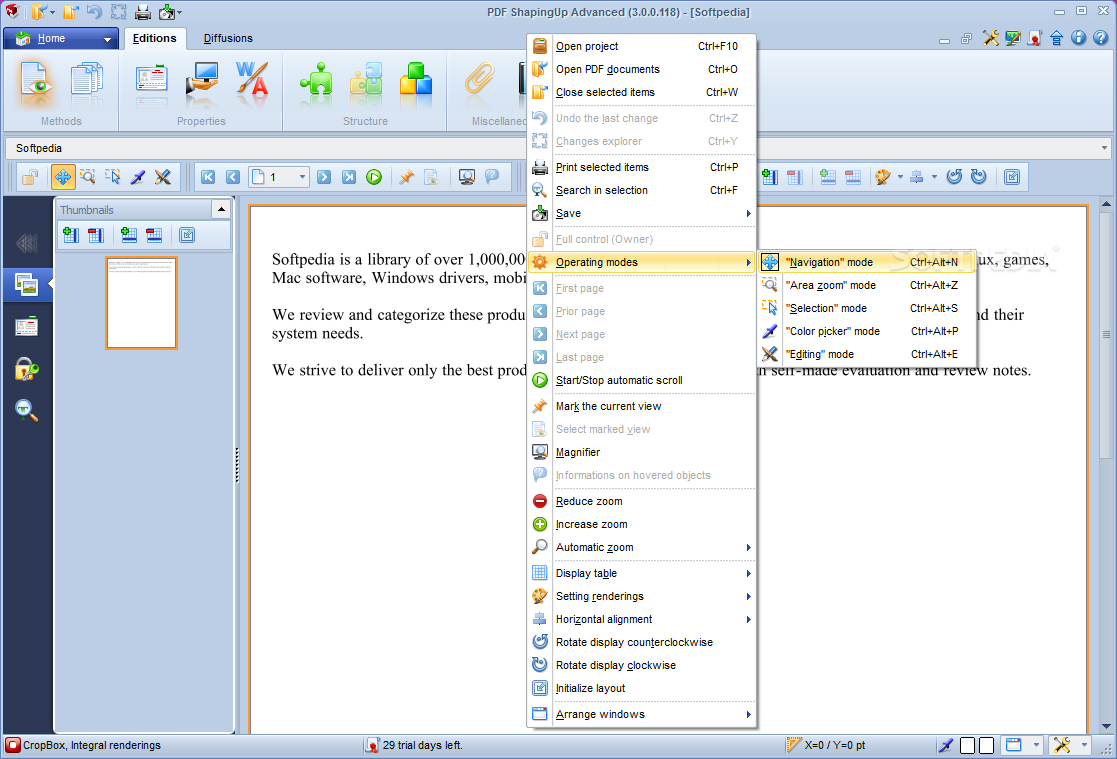Click Initialize layout toolbar icon
Viewport: 1117px width, 759px height.
pos(1012,177)
